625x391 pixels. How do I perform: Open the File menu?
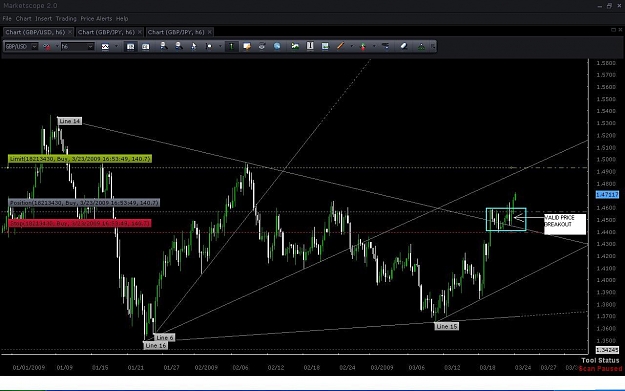tap(7, 19)
